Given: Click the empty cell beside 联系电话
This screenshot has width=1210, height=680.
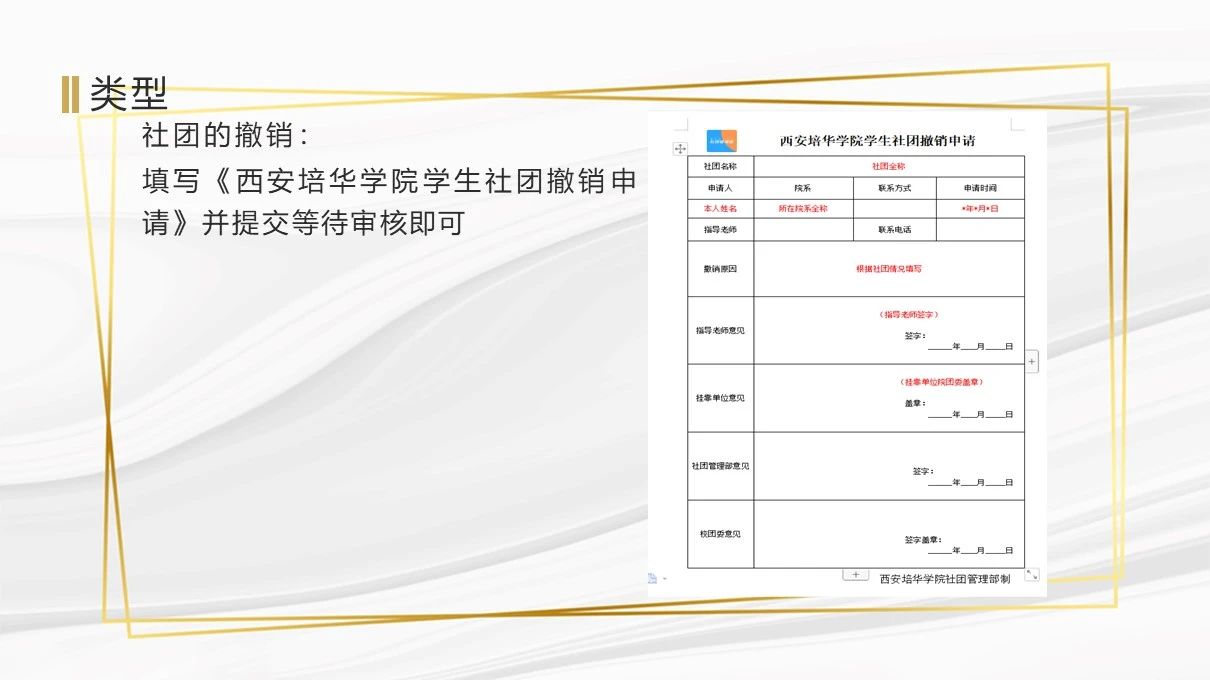Looking at the screenshot, I should [x=980, y=230].
